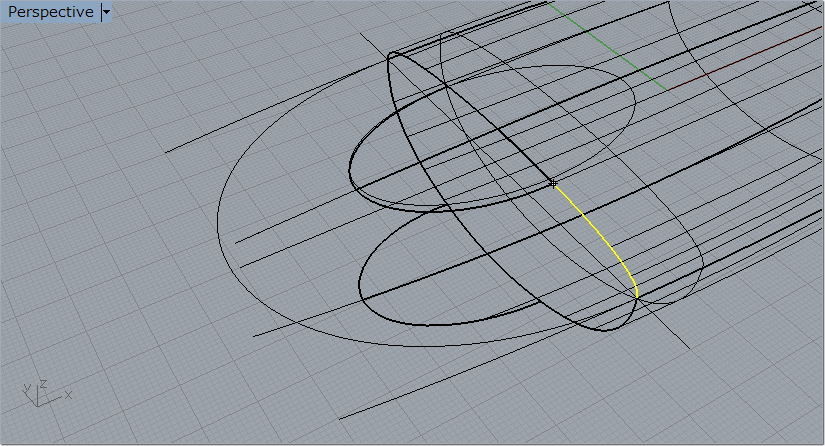Viewport: 825px width, 446px height.
Task: Select the highlighted yellow curve segment
Action: [x=603, y=237]
